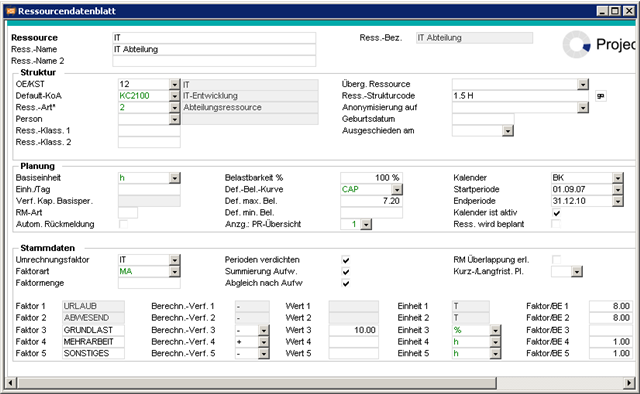Click the Ress.-Klass. 1 field
The width and height of the screenshot is (640, 394).
[149, 131]
